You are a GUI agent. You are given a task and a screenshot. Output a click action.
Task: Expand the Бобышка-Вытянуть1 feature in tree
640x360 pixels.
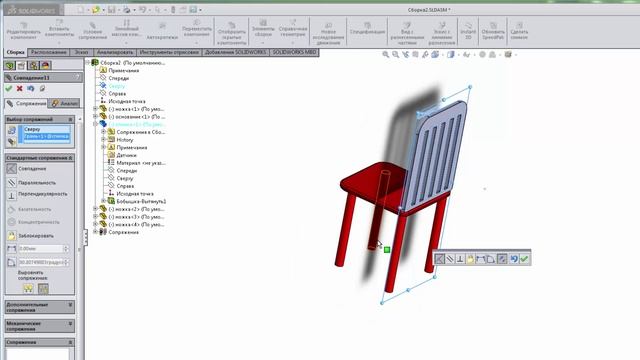point(104,201)
